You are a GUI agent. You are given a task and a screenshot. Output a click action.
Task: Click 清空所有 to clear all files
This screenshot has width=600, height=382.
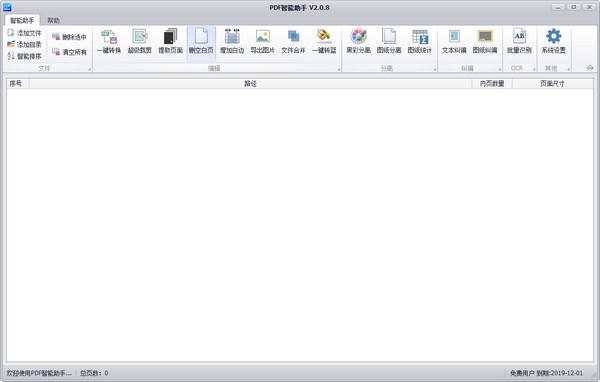click(x=69, y=52)
